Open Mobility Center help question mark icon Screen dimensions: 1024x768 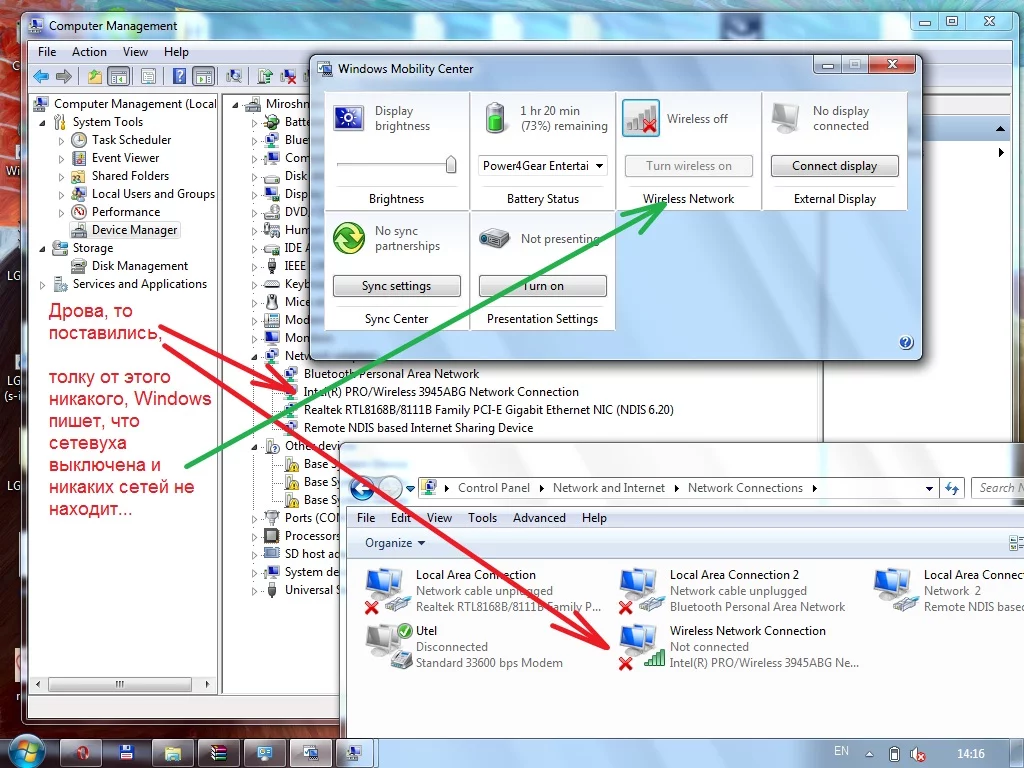906,342
